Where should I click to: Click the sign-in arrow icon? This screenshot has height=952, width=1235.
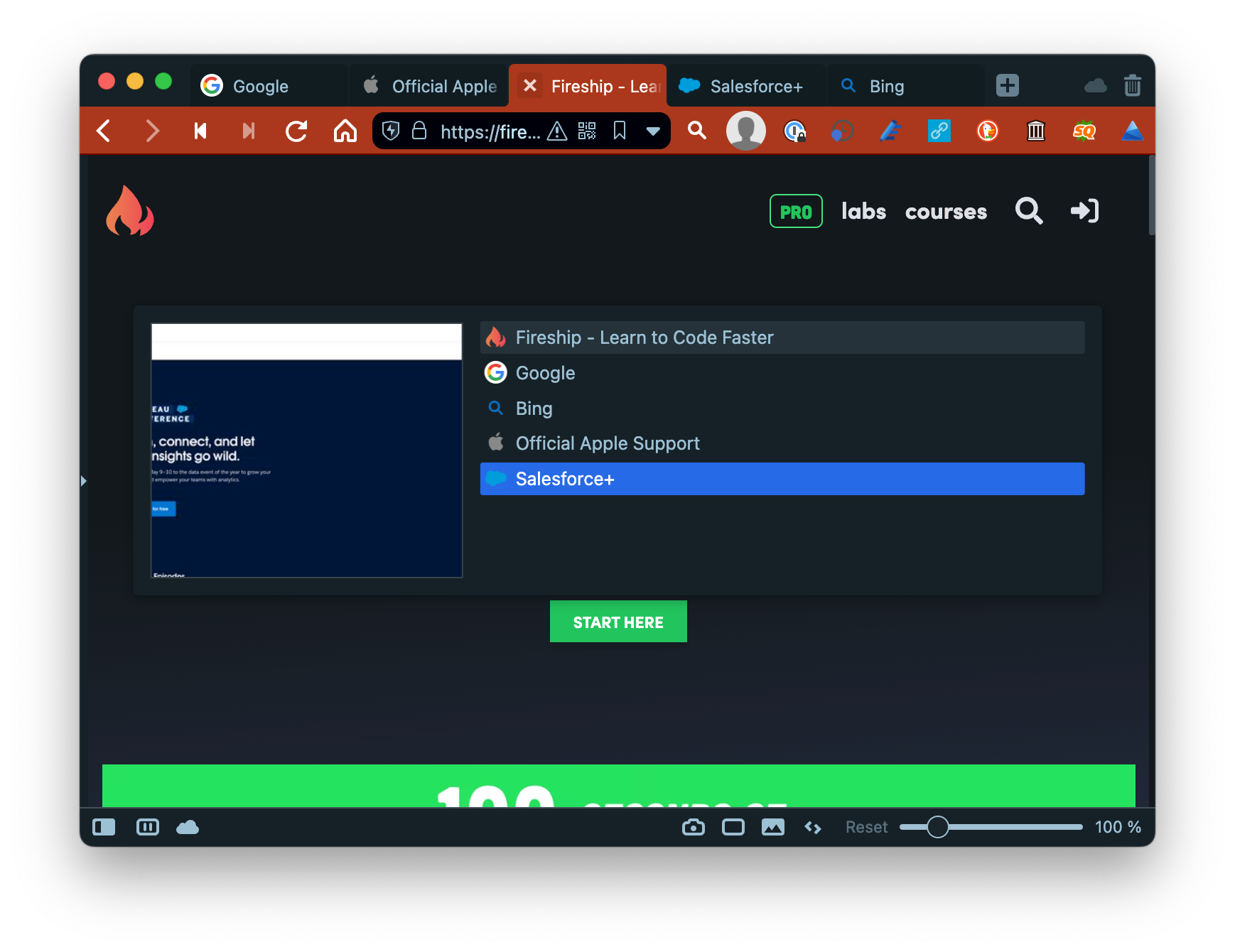[x=1085, y=211]
